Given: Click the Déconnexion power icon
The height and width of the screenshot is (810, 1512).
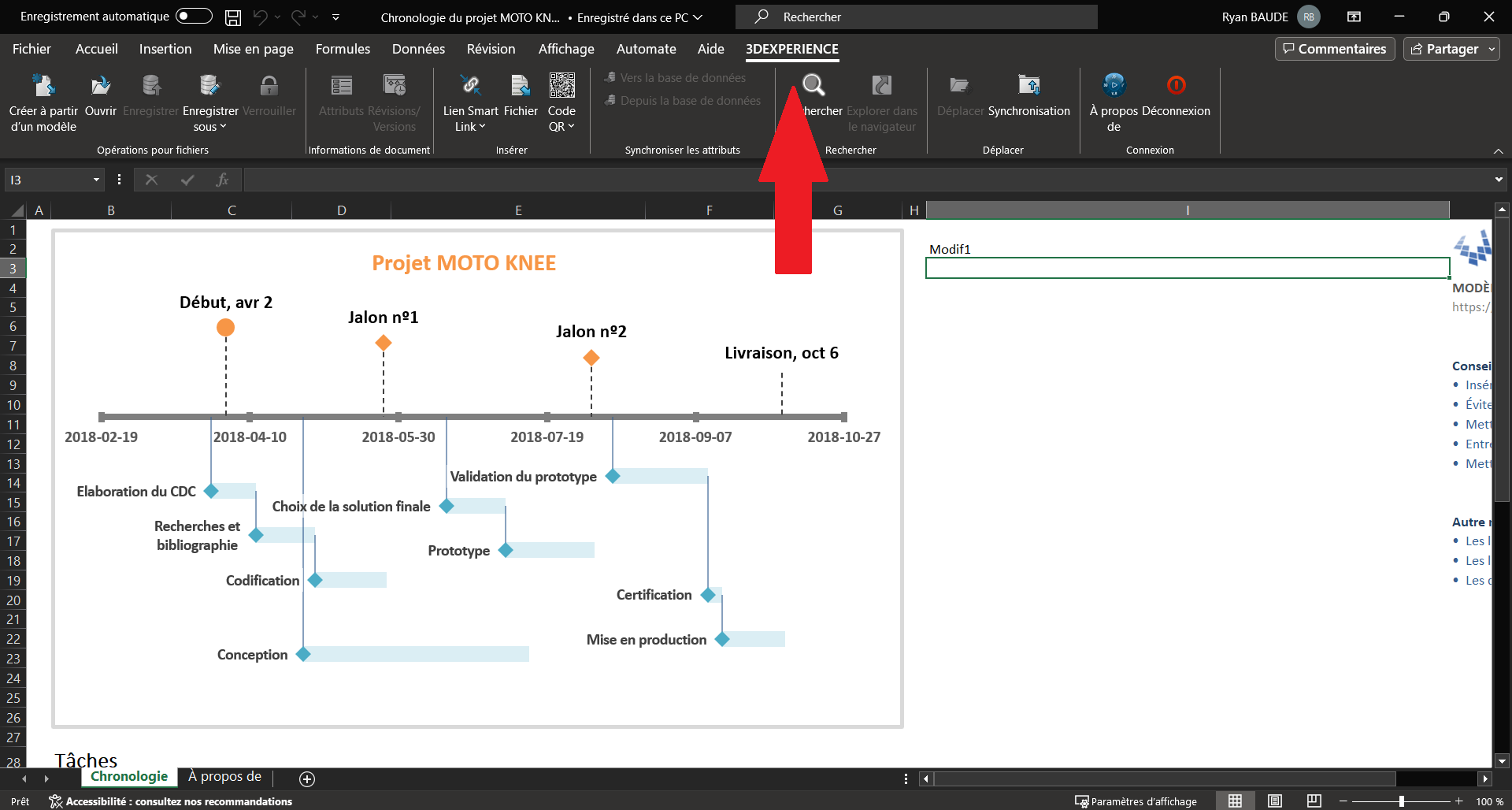Looking at the screenshot, I should click(x=1176, y=85).
